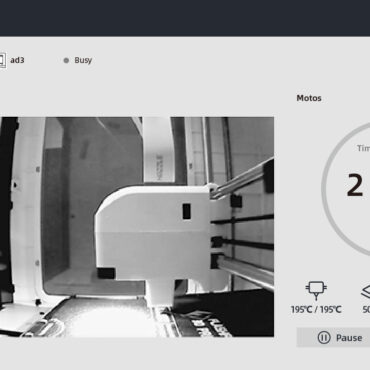Click the printer device icon beside ad3
This screenshot has width=370, height=370.
click(3, 60)
